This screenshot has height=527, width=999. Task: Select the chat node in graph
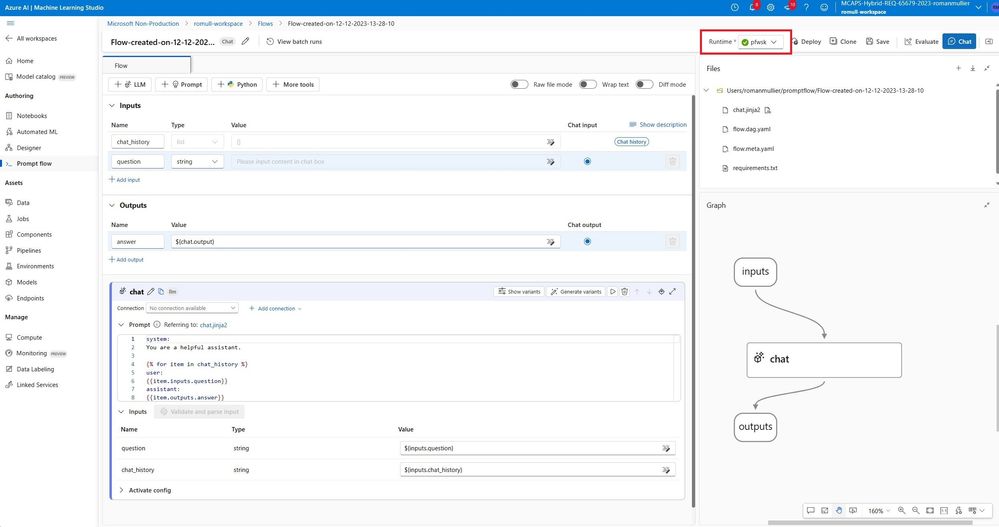pos(824,360)
